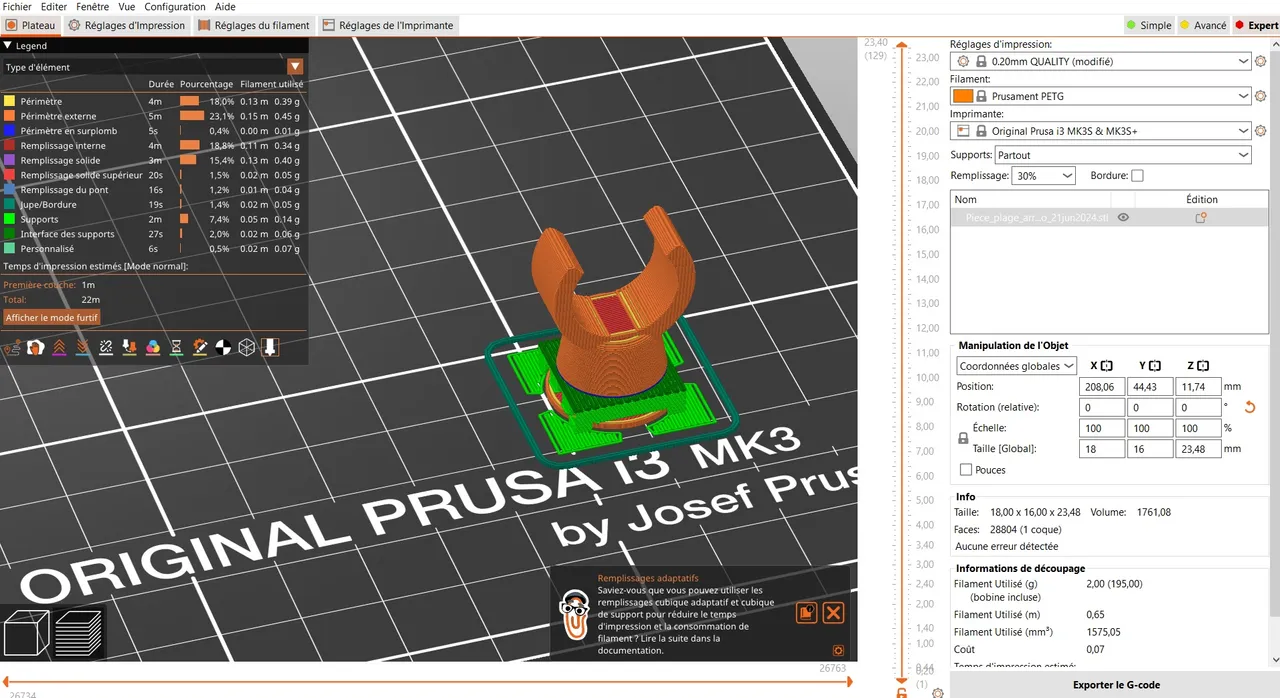Image resolution: width=1280 pixels, height=698 pixels.
Task: Expand the Remplissage 30% dropdown
Action: (1043, 175)
